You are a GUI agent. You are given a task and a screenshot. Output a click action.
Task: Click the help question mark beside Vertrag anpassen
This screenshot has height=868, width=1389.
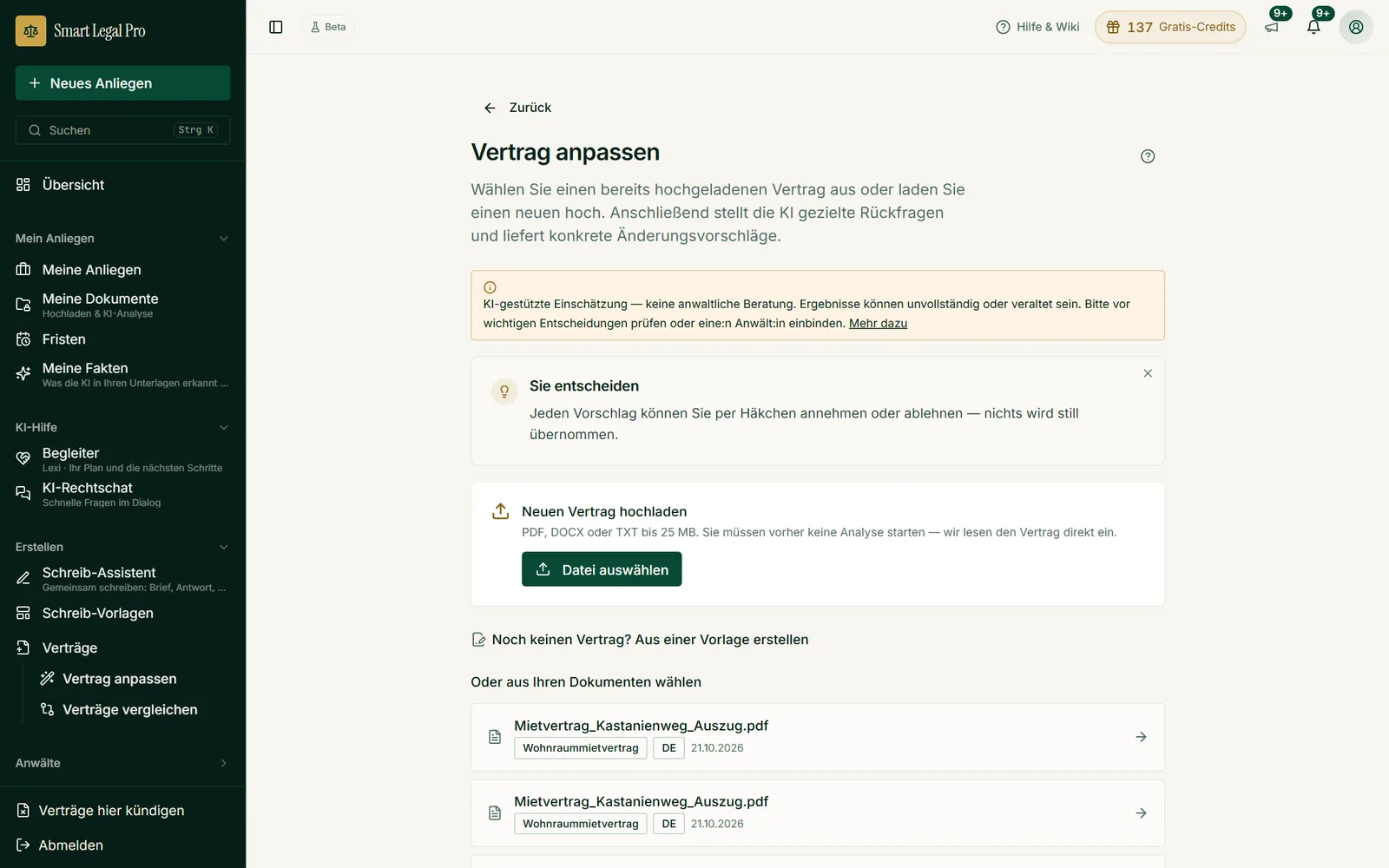(x=1148, y=156)
